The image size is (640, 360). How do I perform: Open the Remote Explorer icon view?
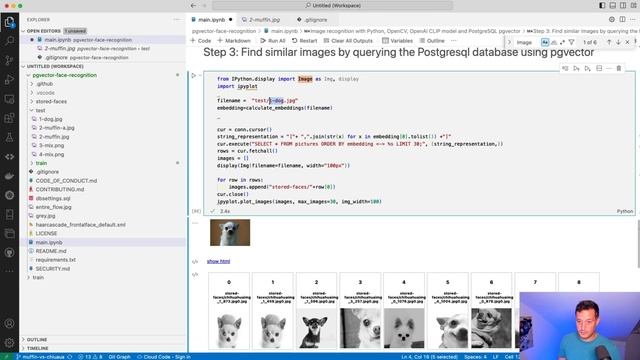pos(9,99)
